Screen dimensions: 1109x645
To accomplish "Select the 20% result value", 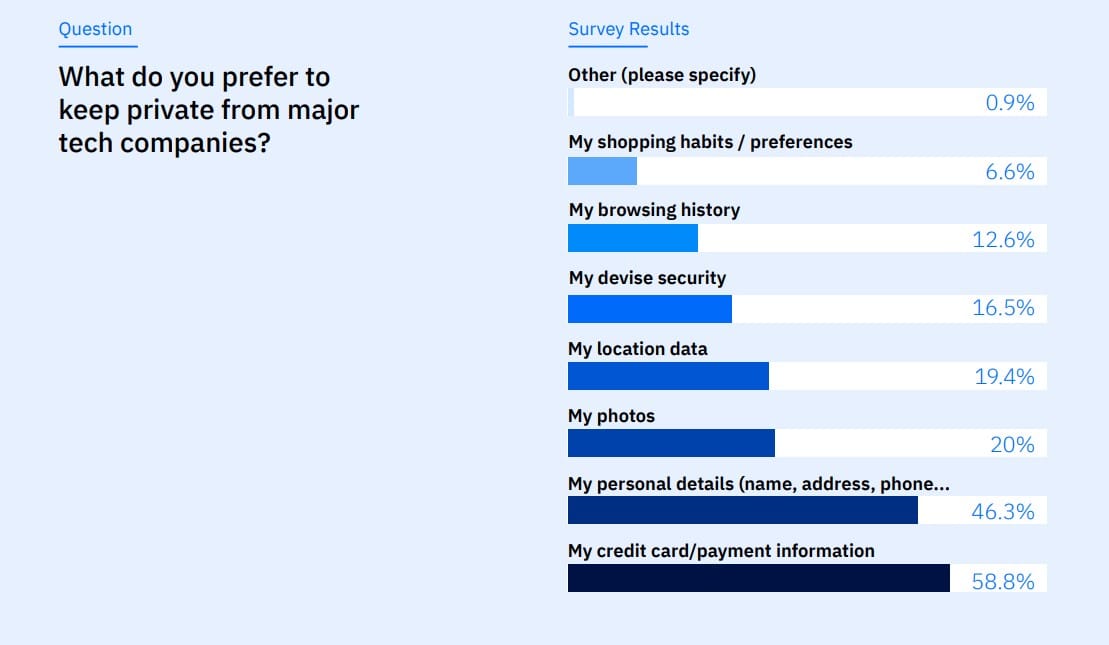I will pos(1012,445).
